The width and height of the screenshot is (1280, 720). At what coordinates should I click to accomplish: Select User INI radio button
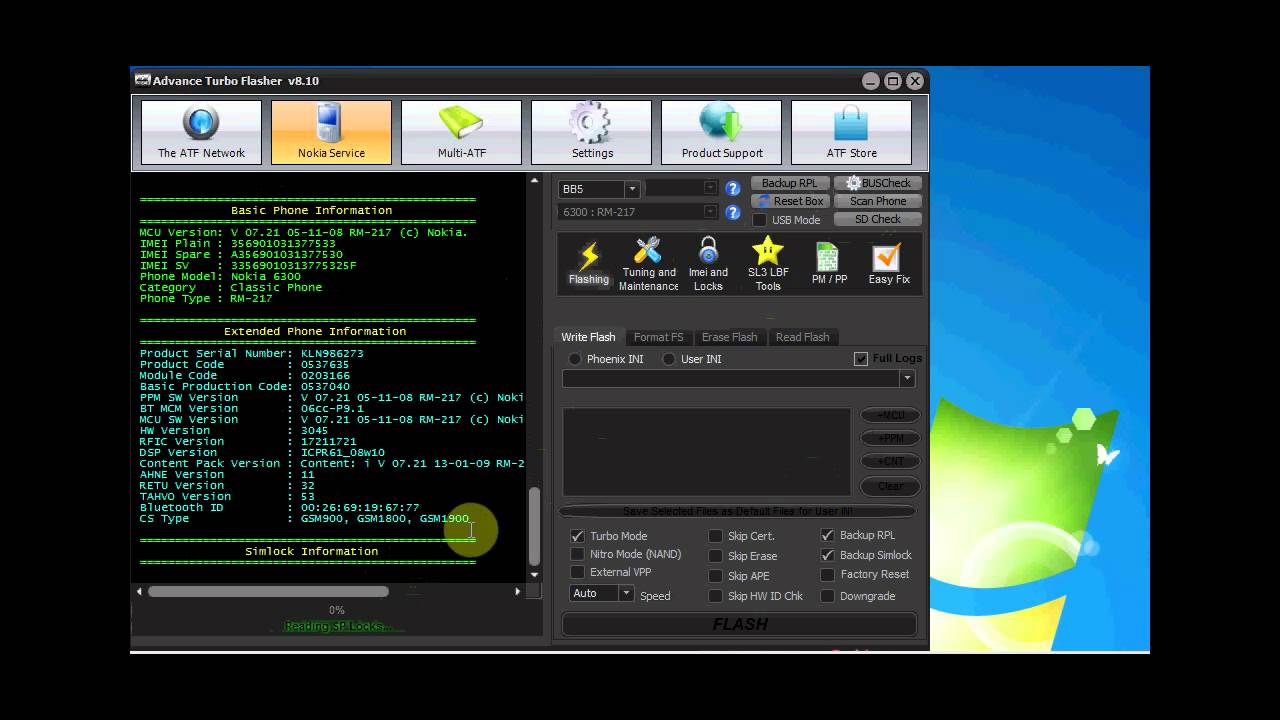(668, 359)
